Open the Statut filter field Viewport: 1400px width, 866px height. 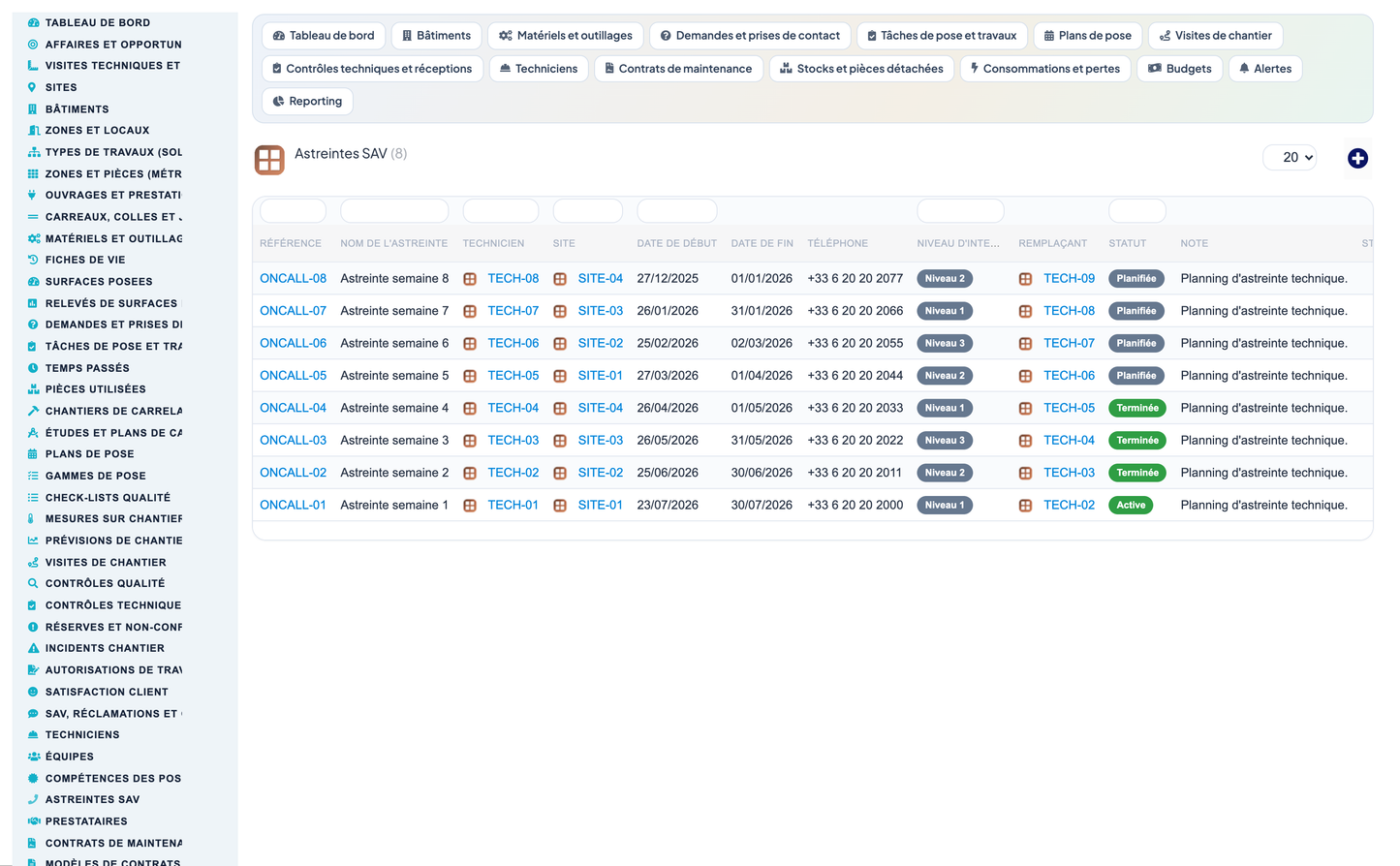(1136, 210)
